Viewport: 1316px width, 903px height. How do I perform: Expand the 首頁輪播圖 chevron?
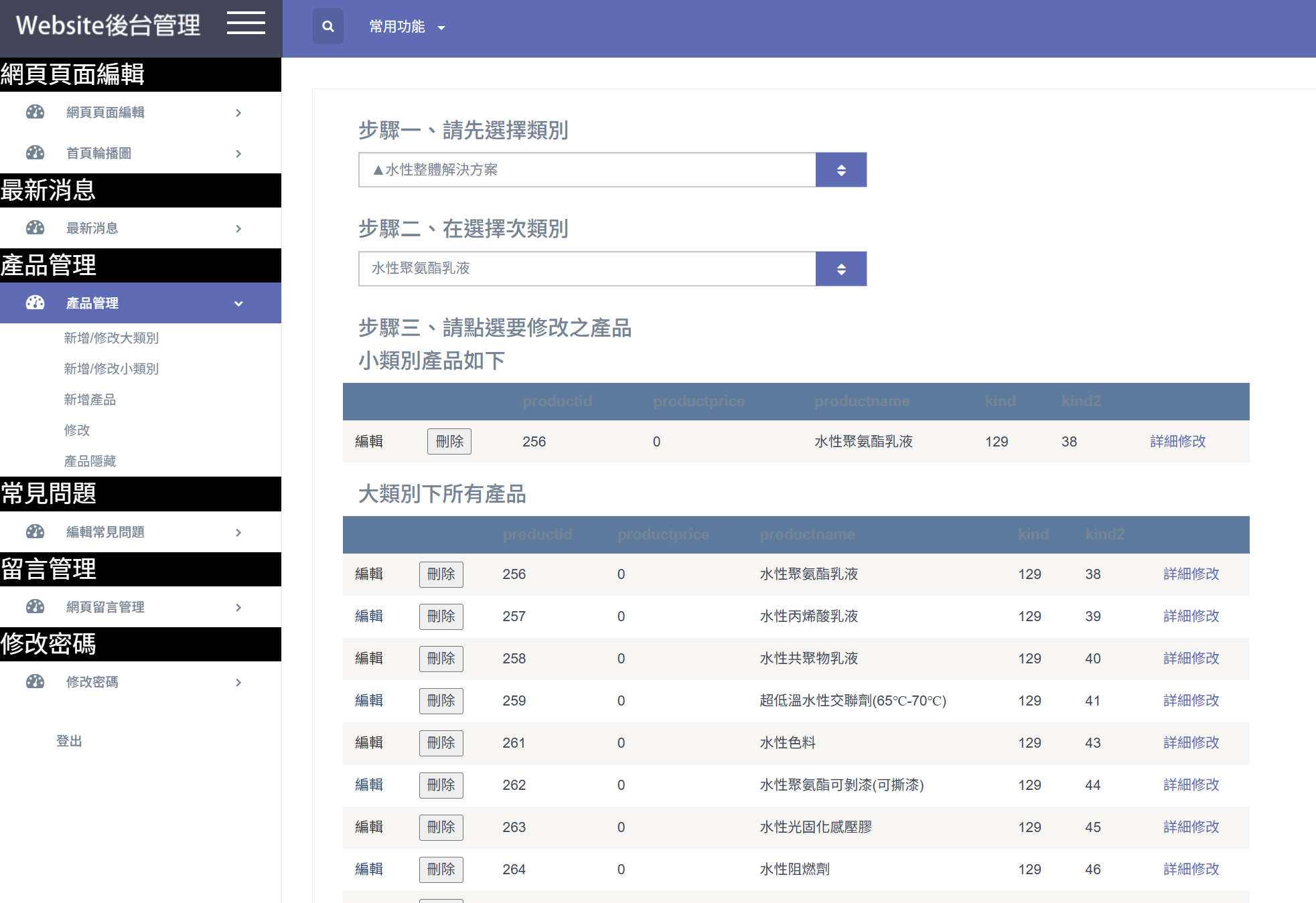click(238, 153)
